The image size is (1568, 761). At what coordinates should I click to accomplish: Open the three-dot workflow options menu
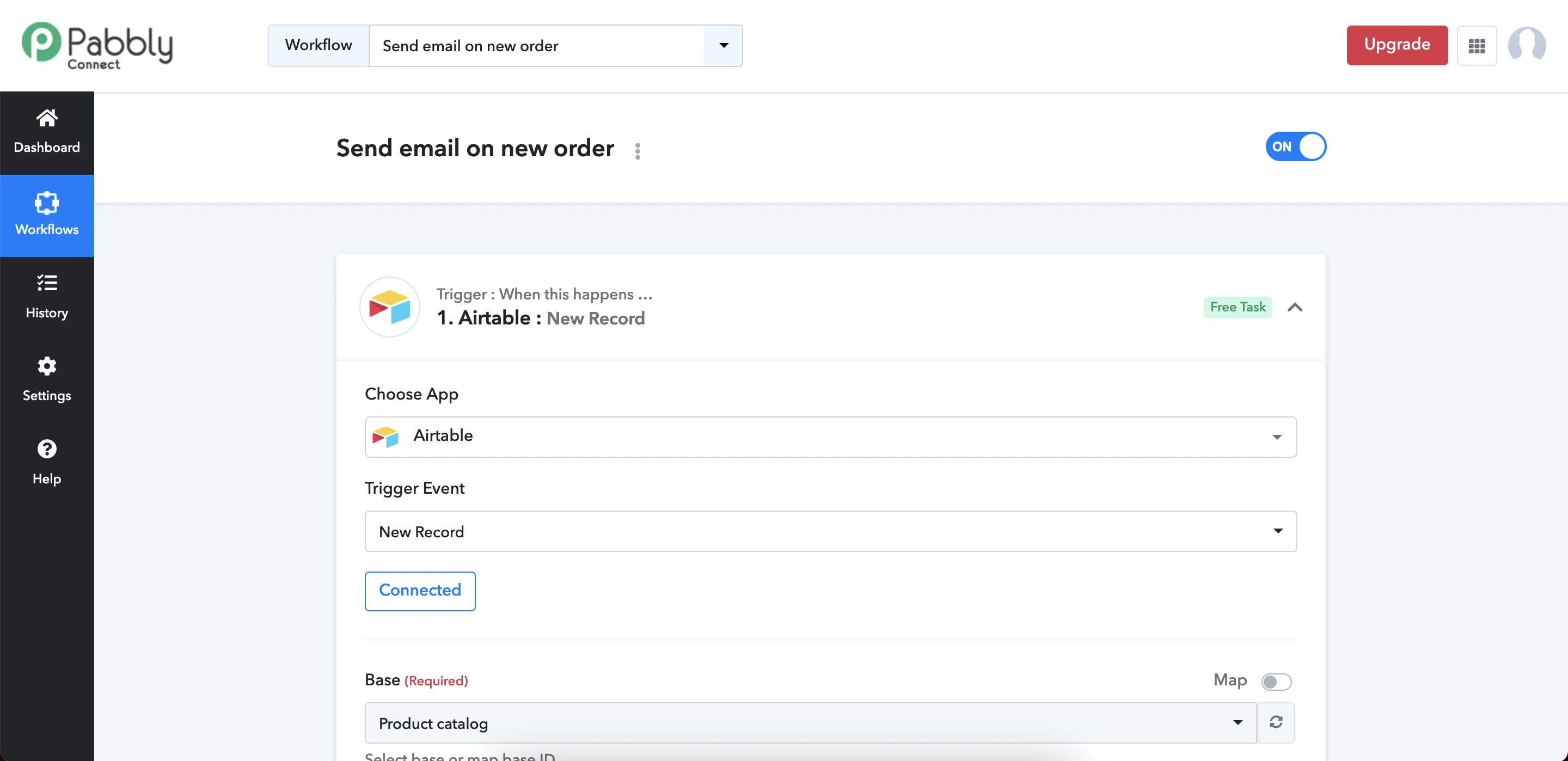(x=638, y=151)
